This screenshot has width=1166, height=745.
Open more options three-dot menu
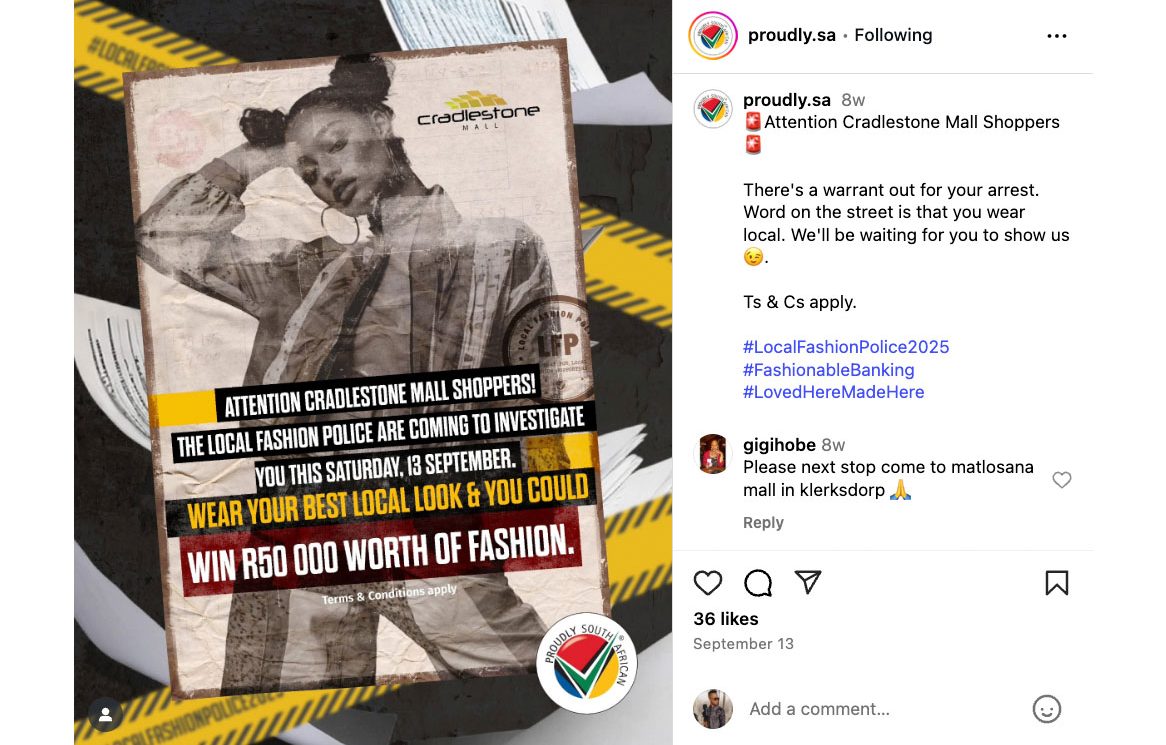click(1057, 36)
